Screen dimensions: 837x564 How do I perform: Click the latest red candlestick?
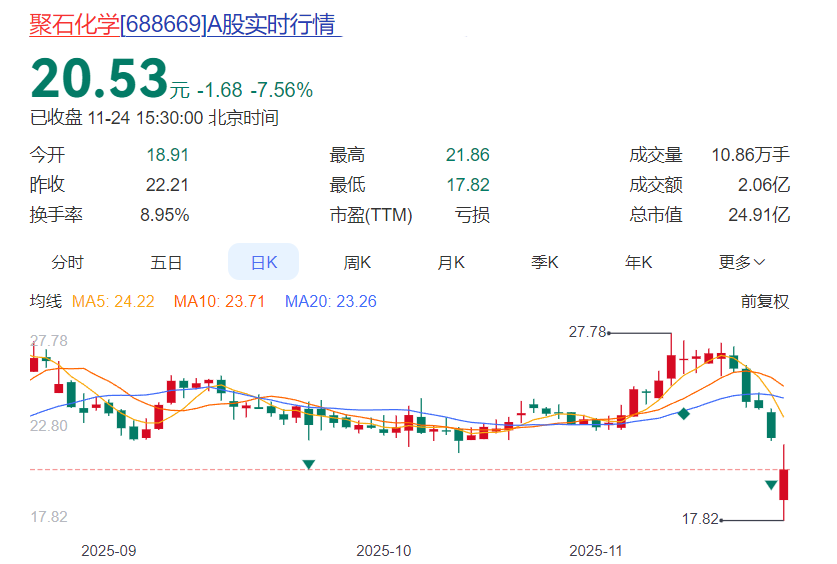(784, 484)
